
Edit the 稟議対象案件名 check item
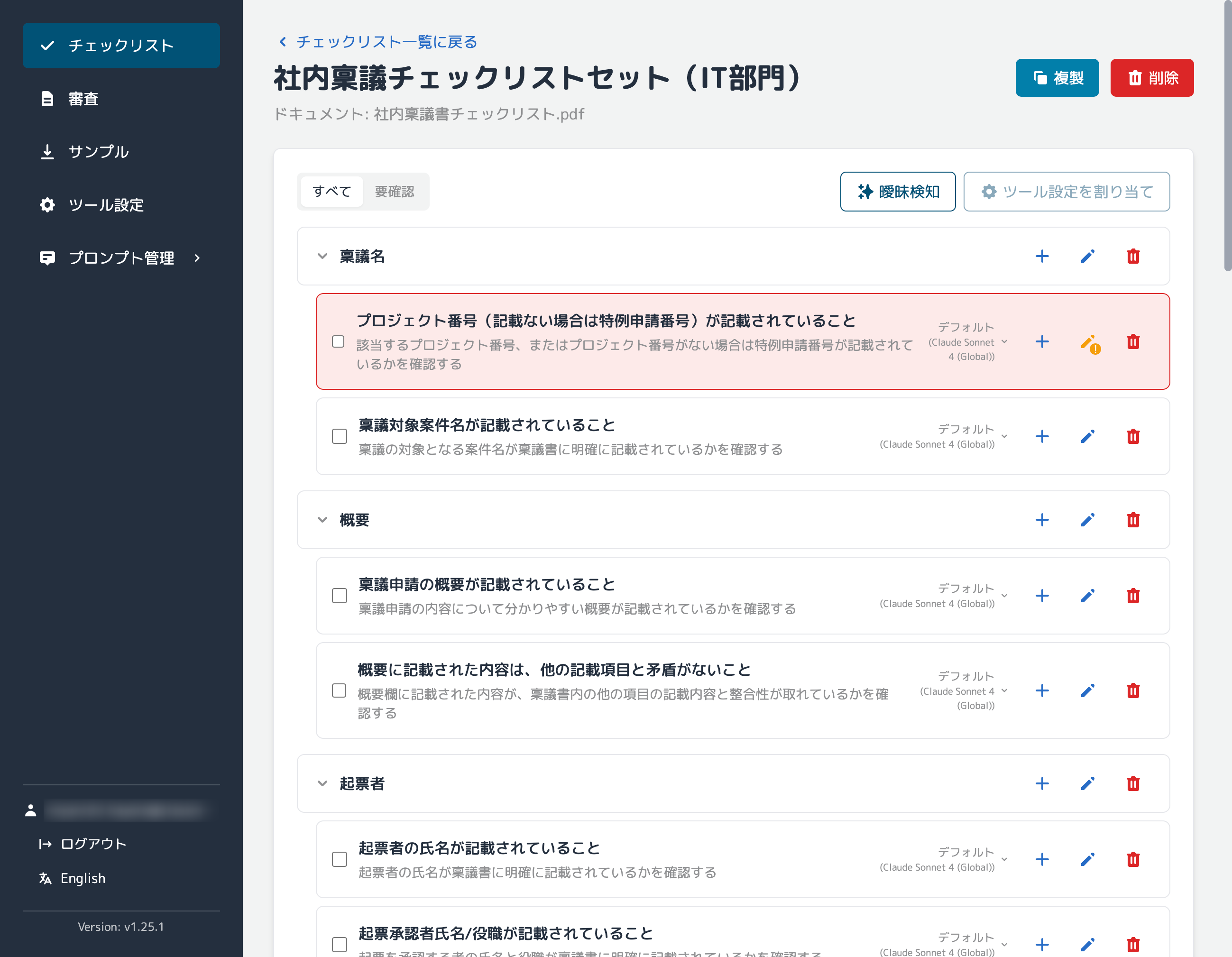(1087, 436)
